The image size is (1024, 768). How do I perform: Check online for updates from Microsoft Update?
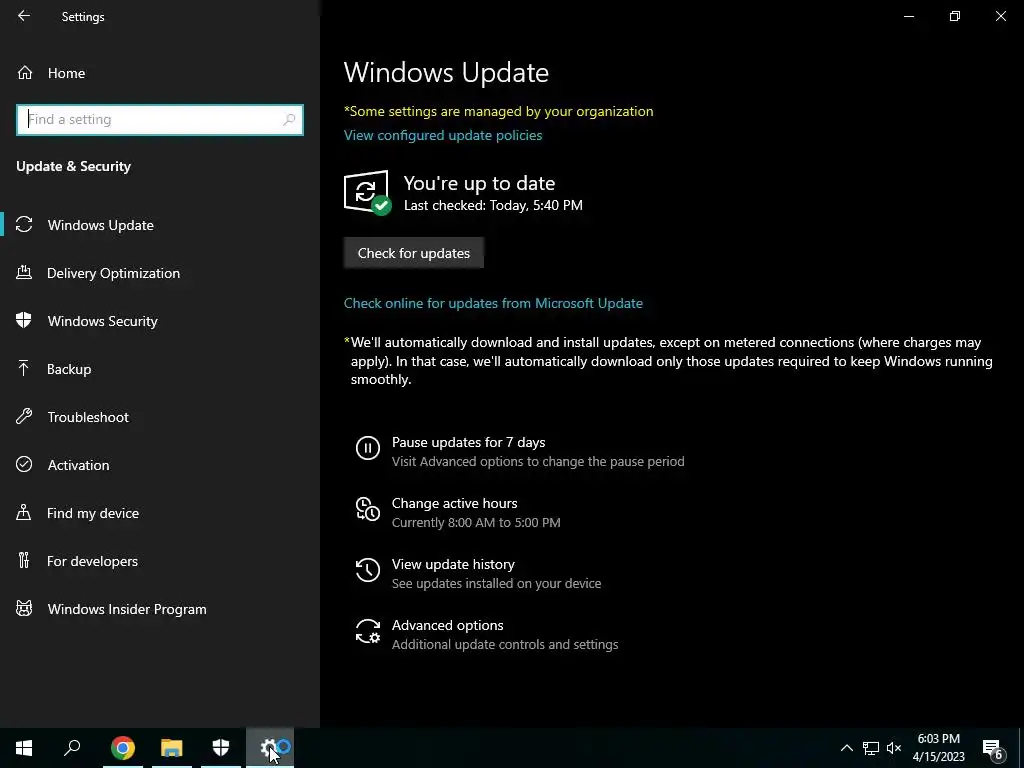tap(493, 303)
